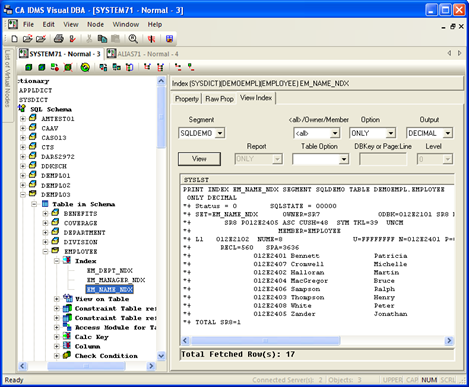Select the EM_NAME_NDX index
This screenshot has width=473, height=391.
click(x=110, y=290)
